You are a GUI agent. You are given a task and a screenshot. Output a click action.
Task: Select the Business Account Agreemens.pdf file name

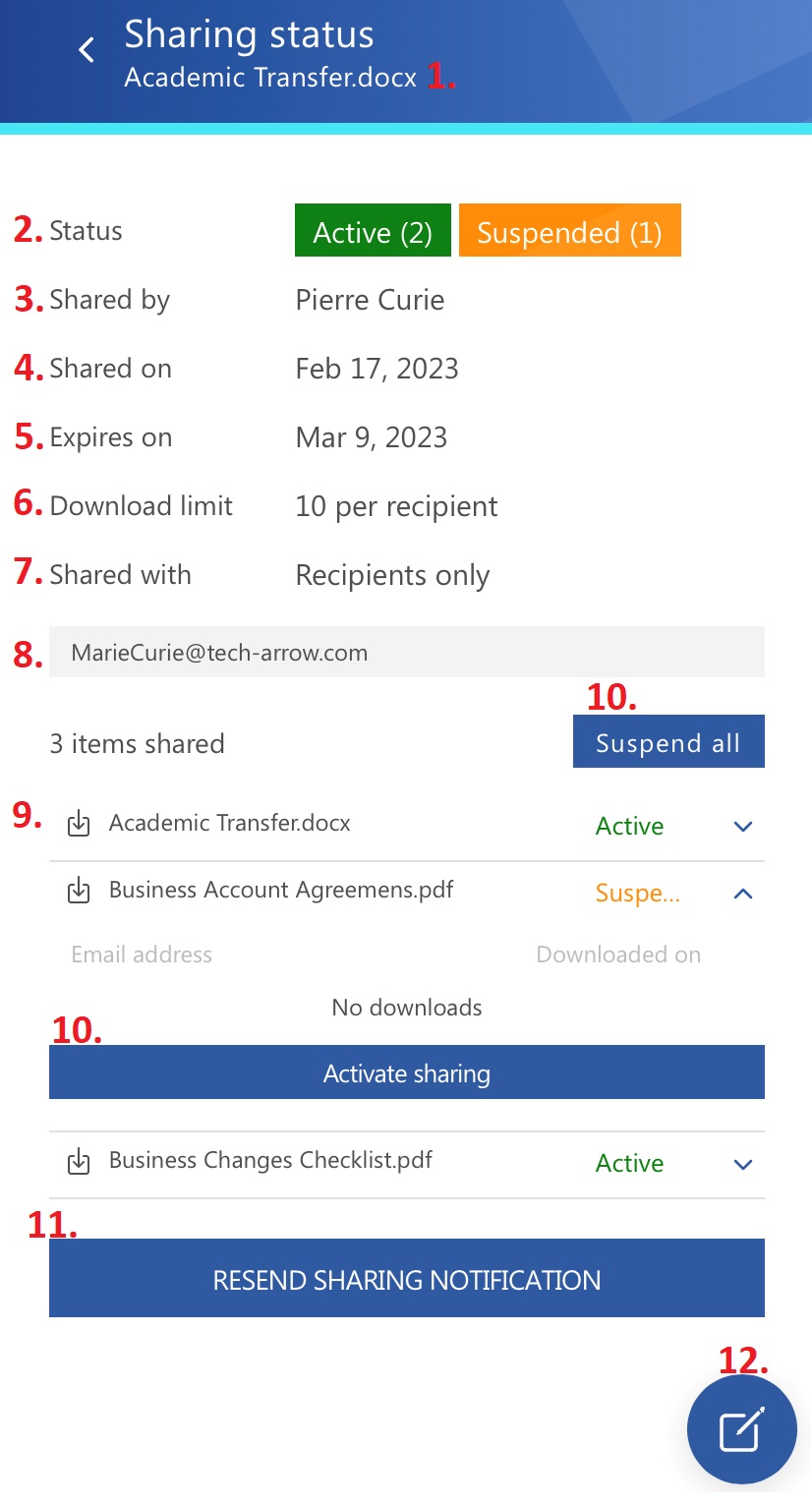(x=281, y=891)
